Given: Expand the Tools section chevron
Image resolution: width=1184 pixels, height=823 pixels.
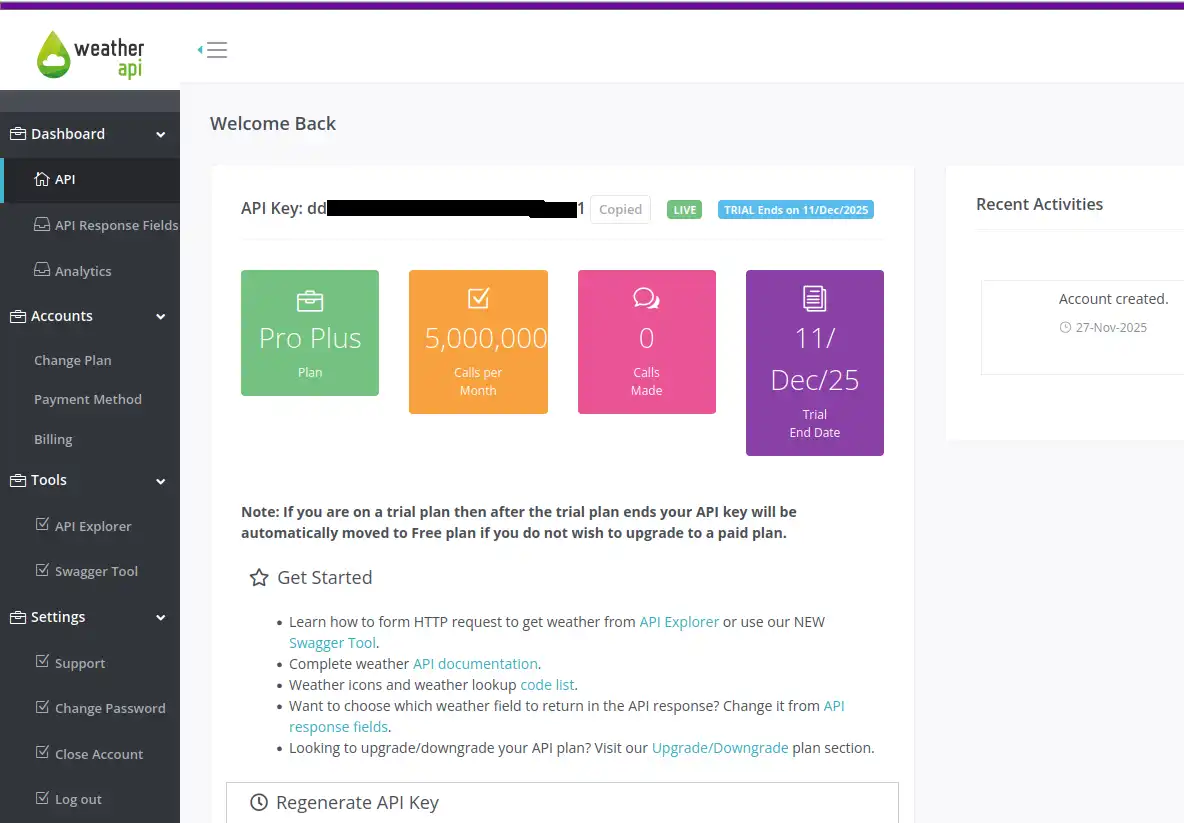Looking at the screenshot, I should coord(161,481).
